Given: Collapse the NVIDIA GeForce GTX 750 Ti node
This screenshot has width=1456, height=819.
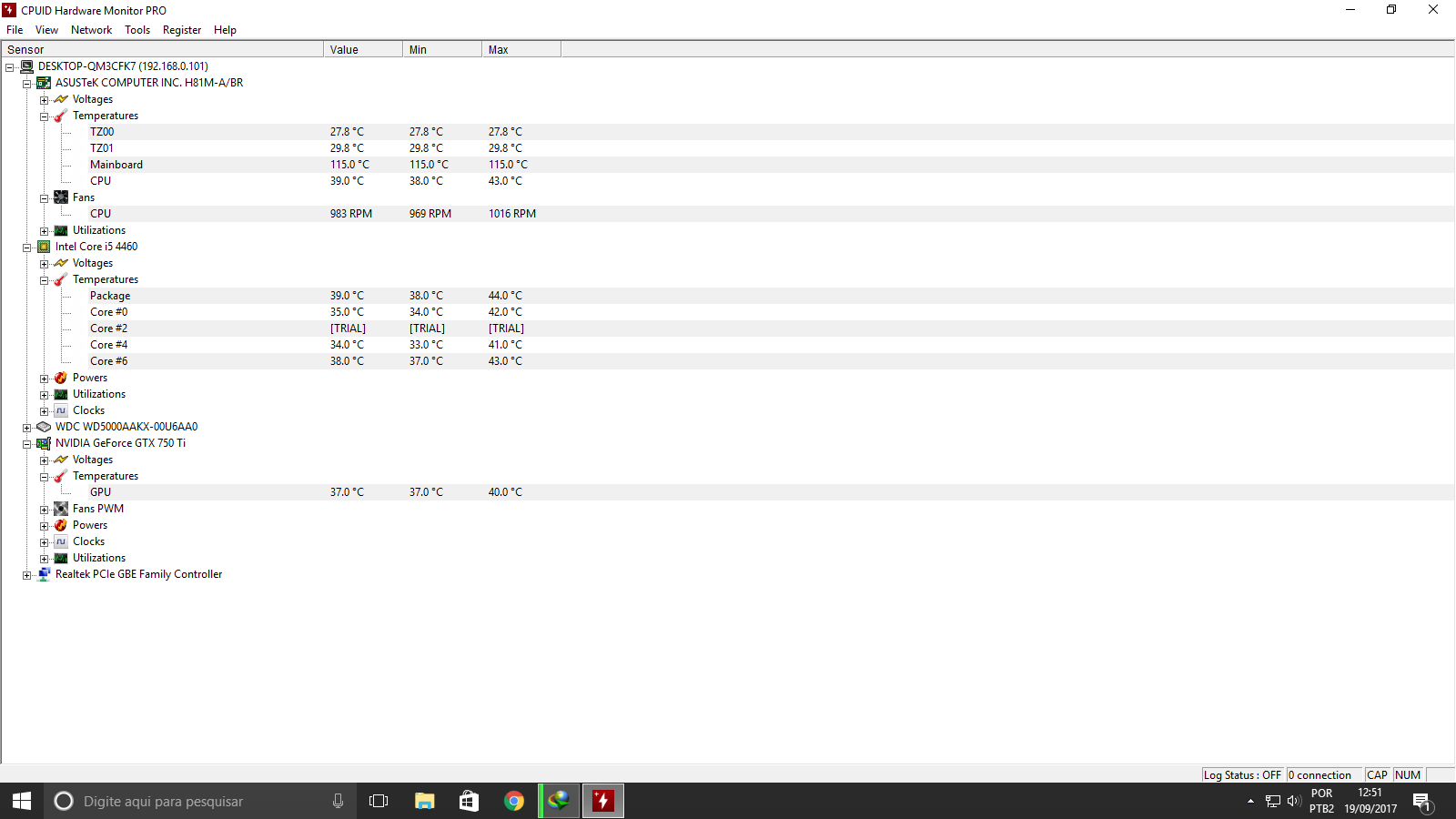Looking at the screenshot, I should (x=26, y=444).
